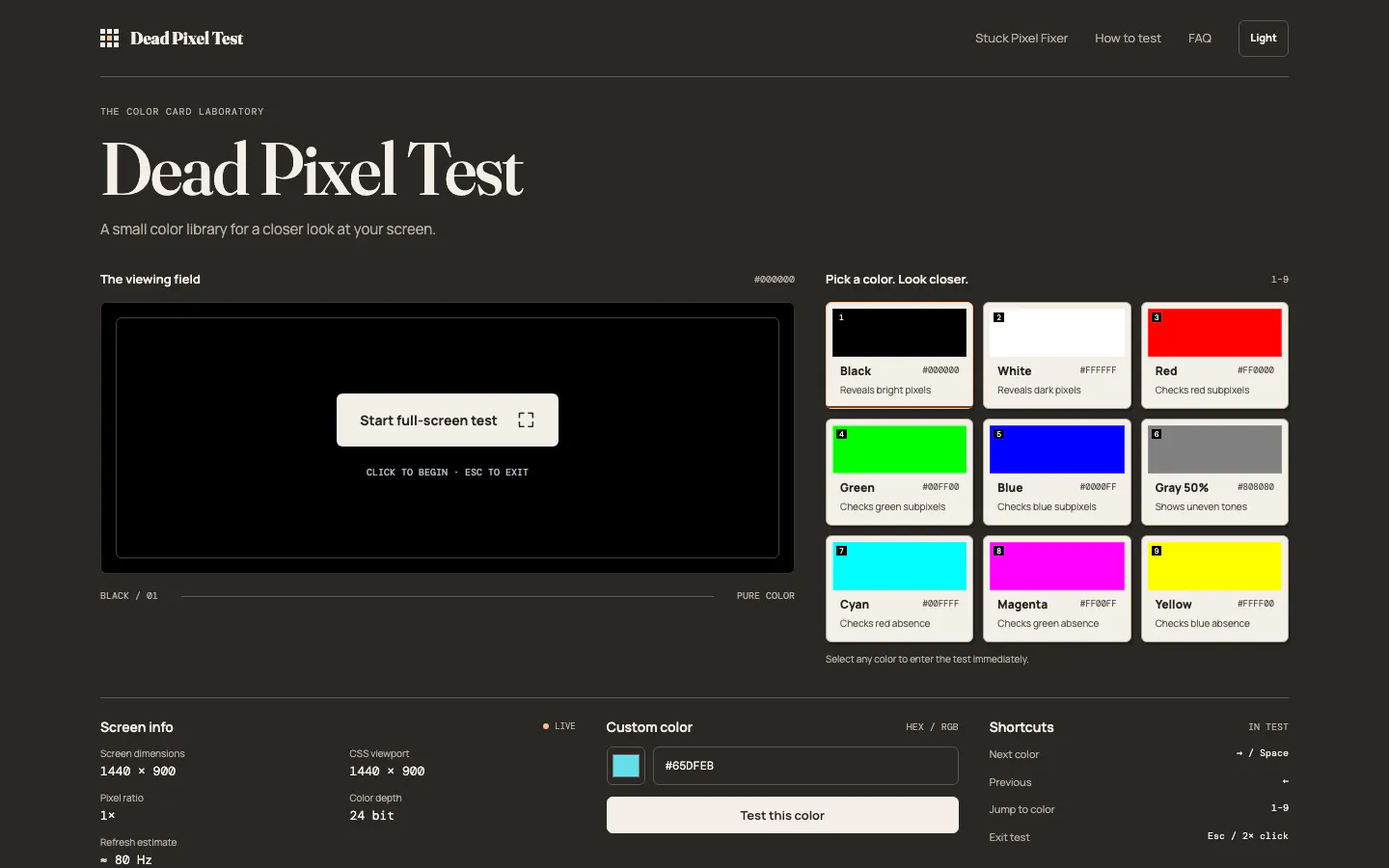Screen dimensions: 1389x868
Task: Click the CSS viewport 1440 × 900 value
Action: (x=387, y=772)
